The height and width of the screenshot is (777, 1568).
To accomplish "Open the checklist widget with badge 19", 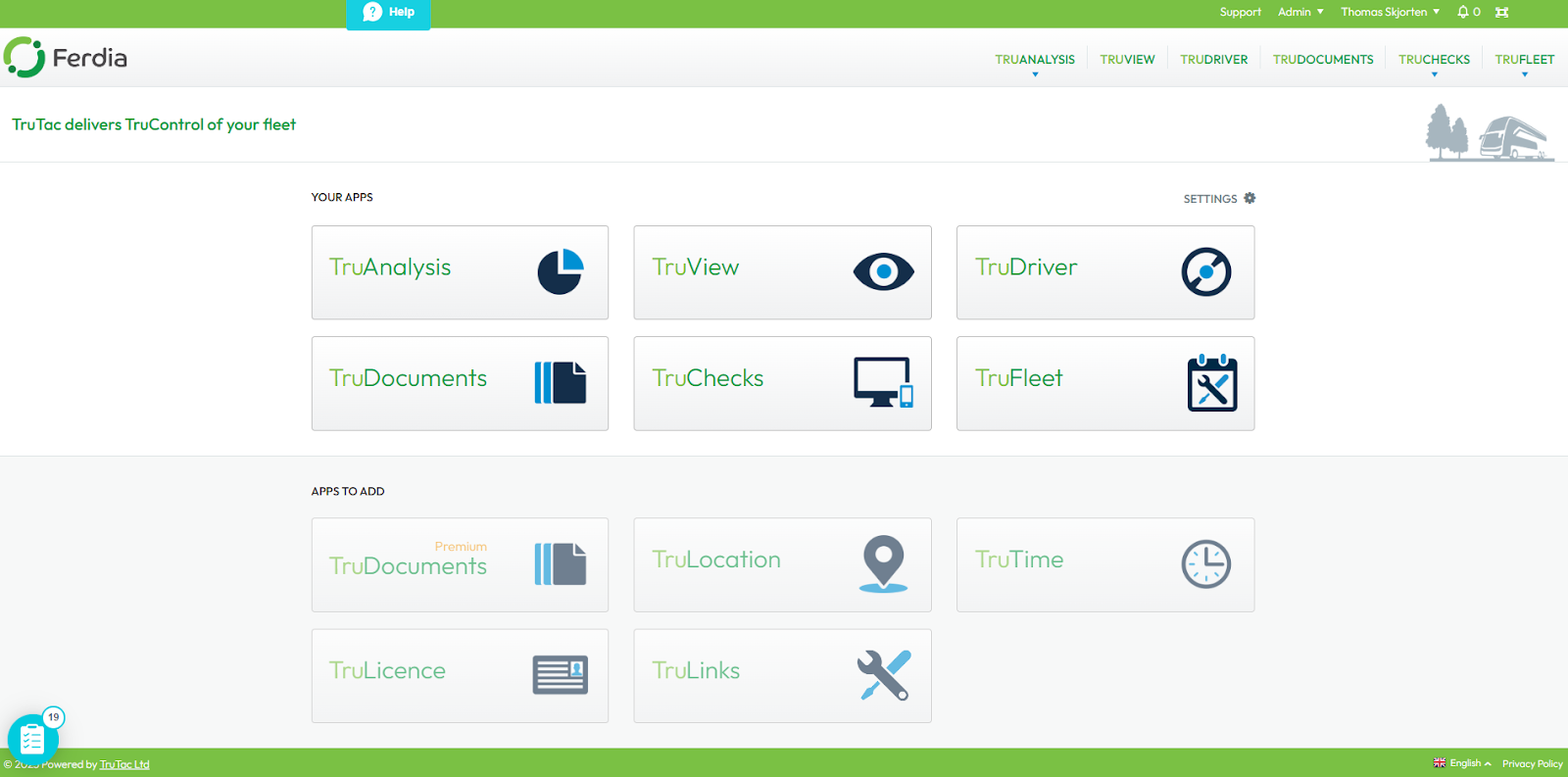I will pos(32,739).
